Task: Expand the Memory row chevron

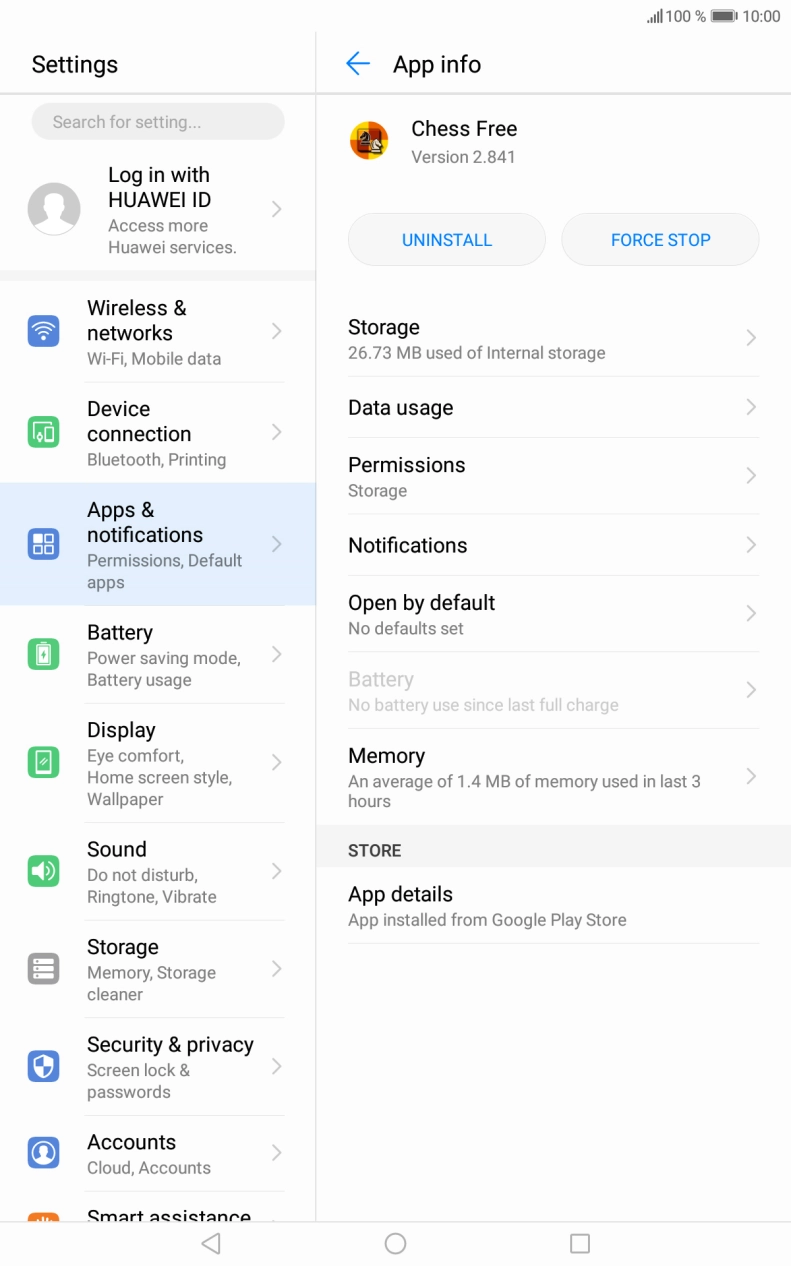Action: pos(750,777)
